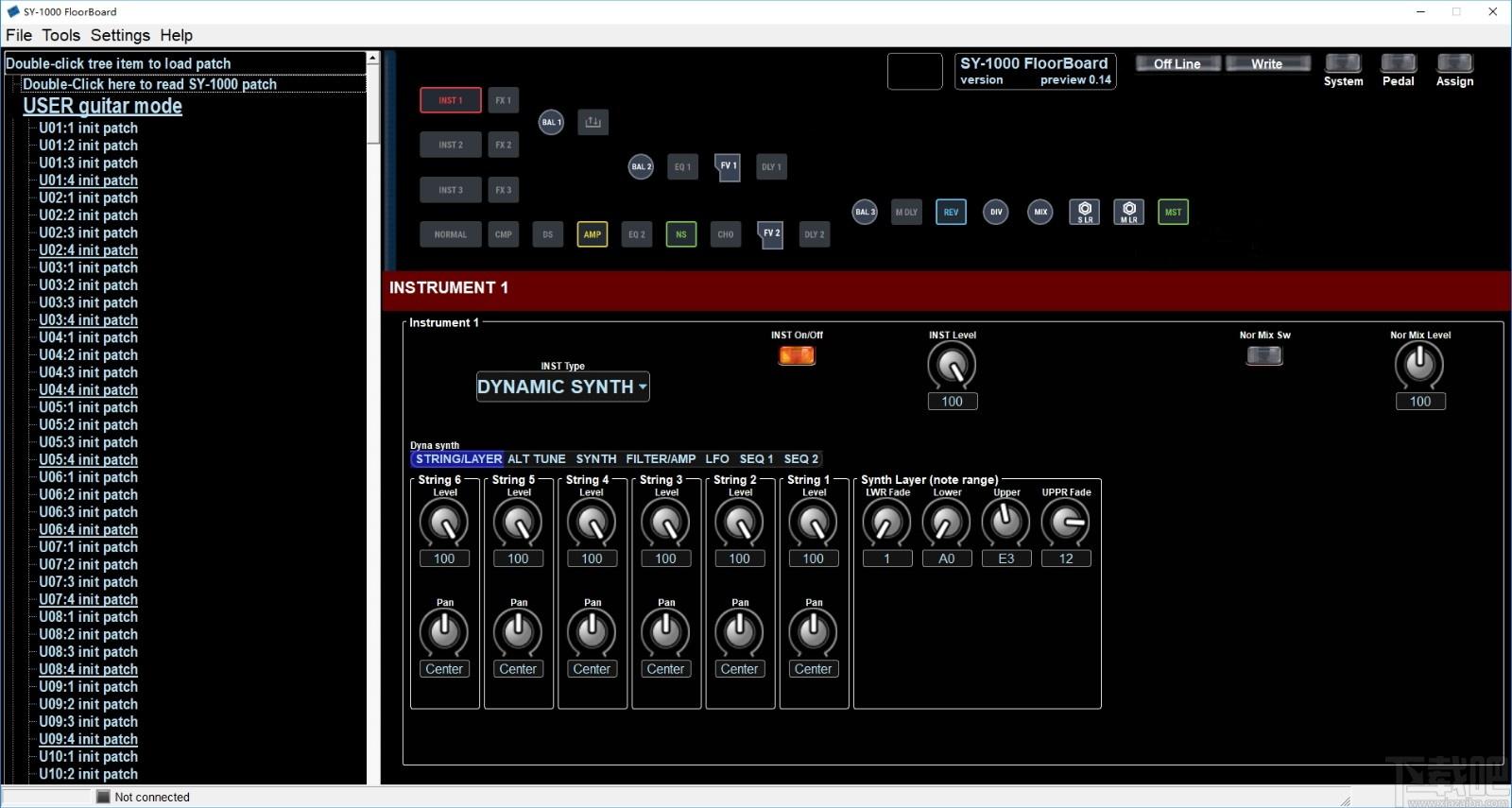Select the DIV divider node
1512x808 pixels.
tap(996, 212)
